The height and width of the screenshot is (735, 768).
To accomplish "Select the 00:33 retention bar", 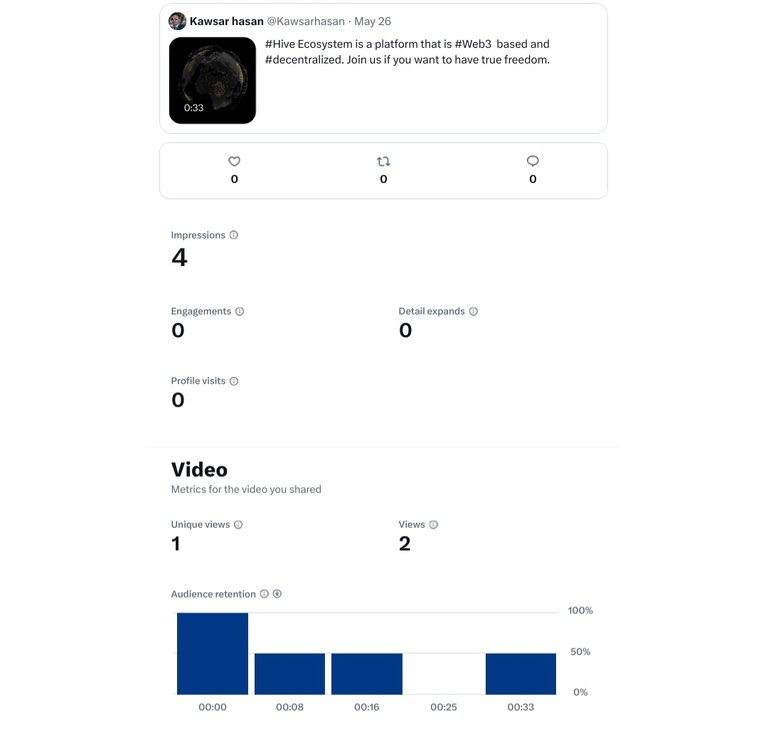I will pos(521,674).
